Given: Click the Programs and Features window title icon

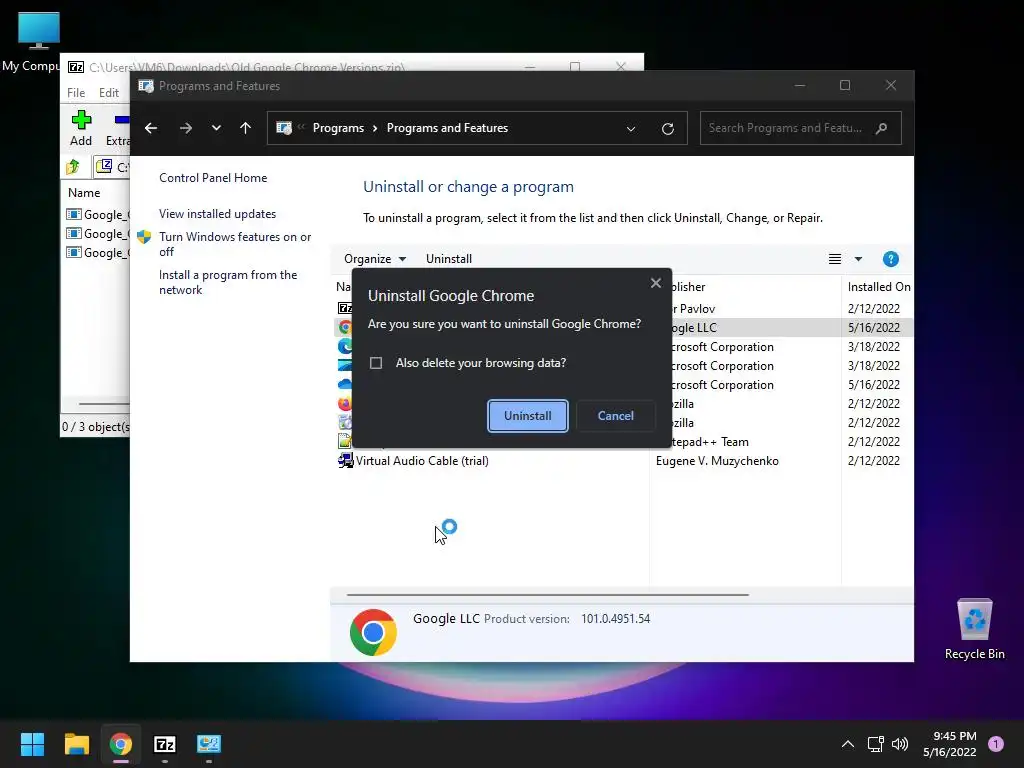Looking at the screenshot, I should [146, 86].
